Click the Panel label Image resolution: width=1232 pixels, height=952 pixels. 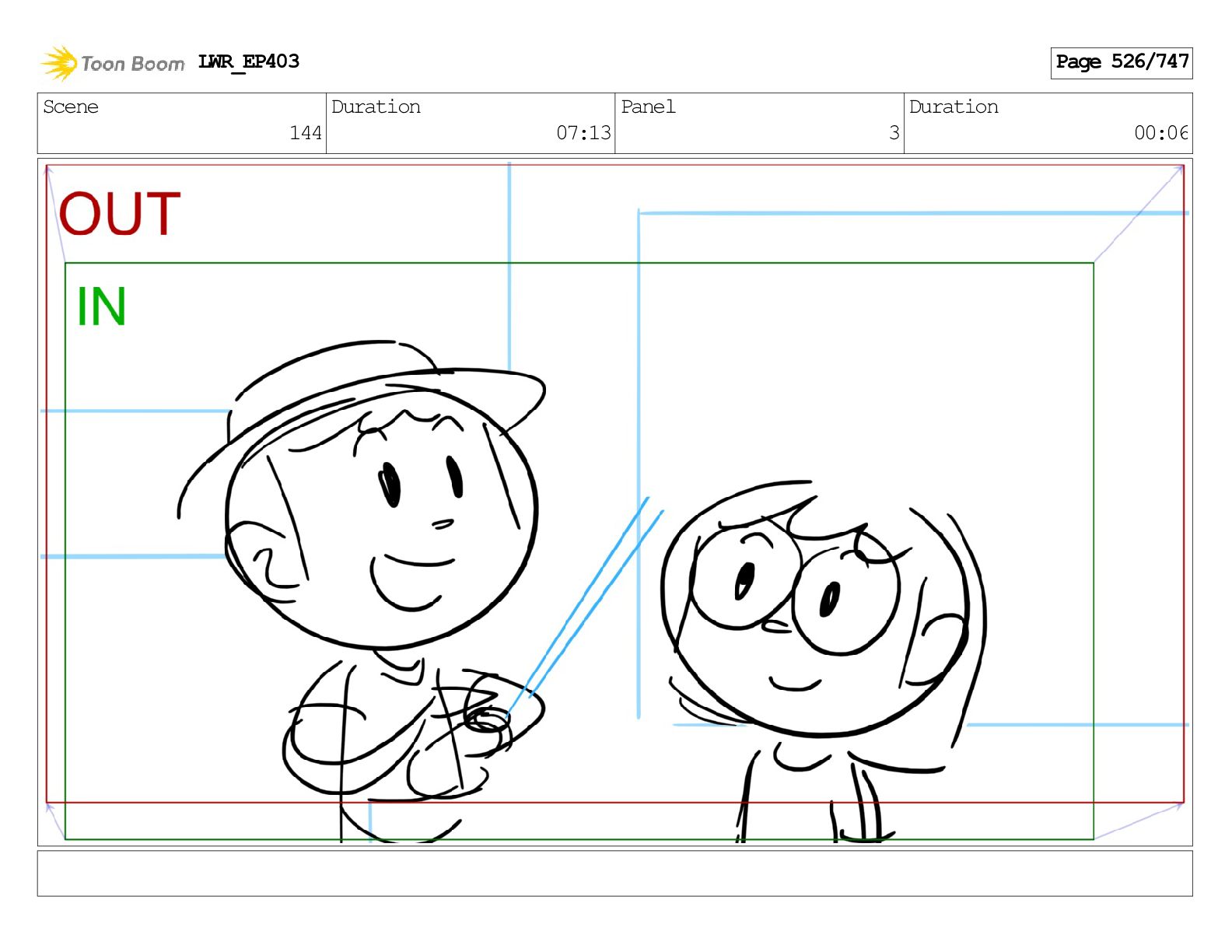pyautogui.click(x=648, y=107)
